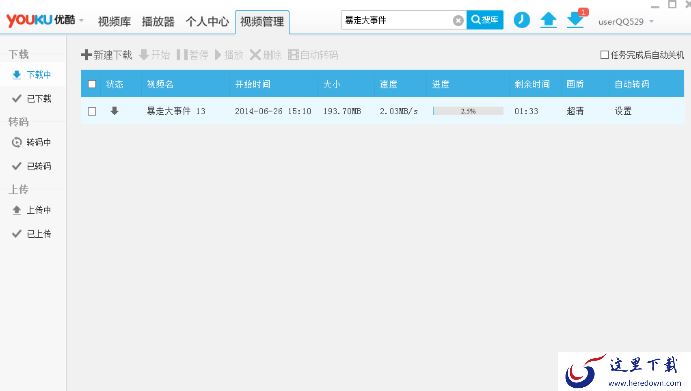Open the history clock icon

point(521,20)
